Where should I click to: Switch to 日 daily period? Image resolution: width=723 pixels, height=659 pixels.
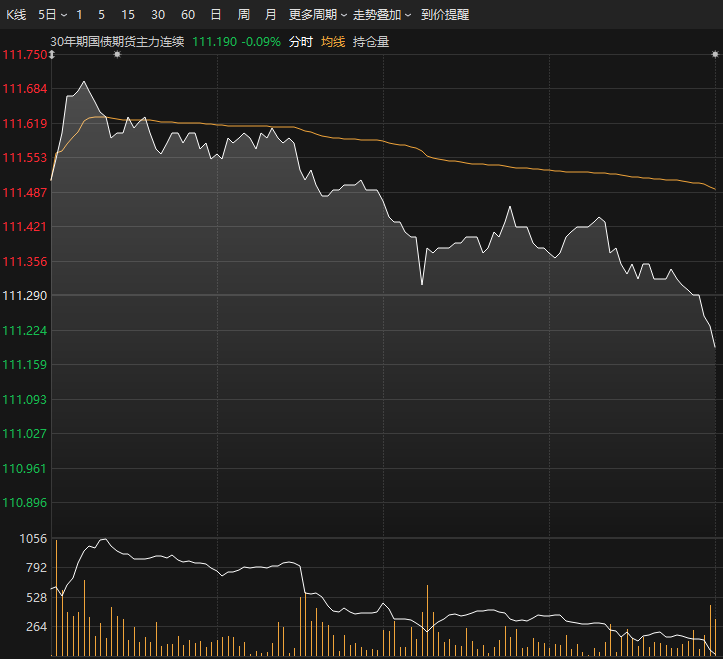pos(216,15)
